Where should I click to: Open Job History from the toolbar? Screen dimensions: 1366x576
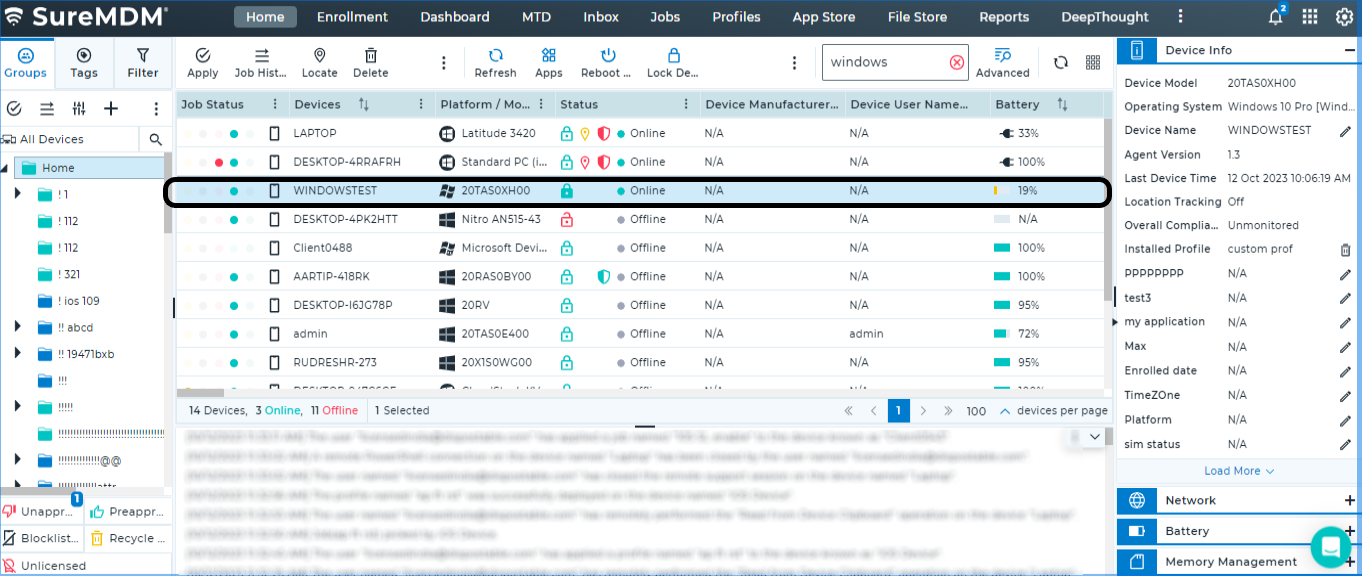[261, 62]
